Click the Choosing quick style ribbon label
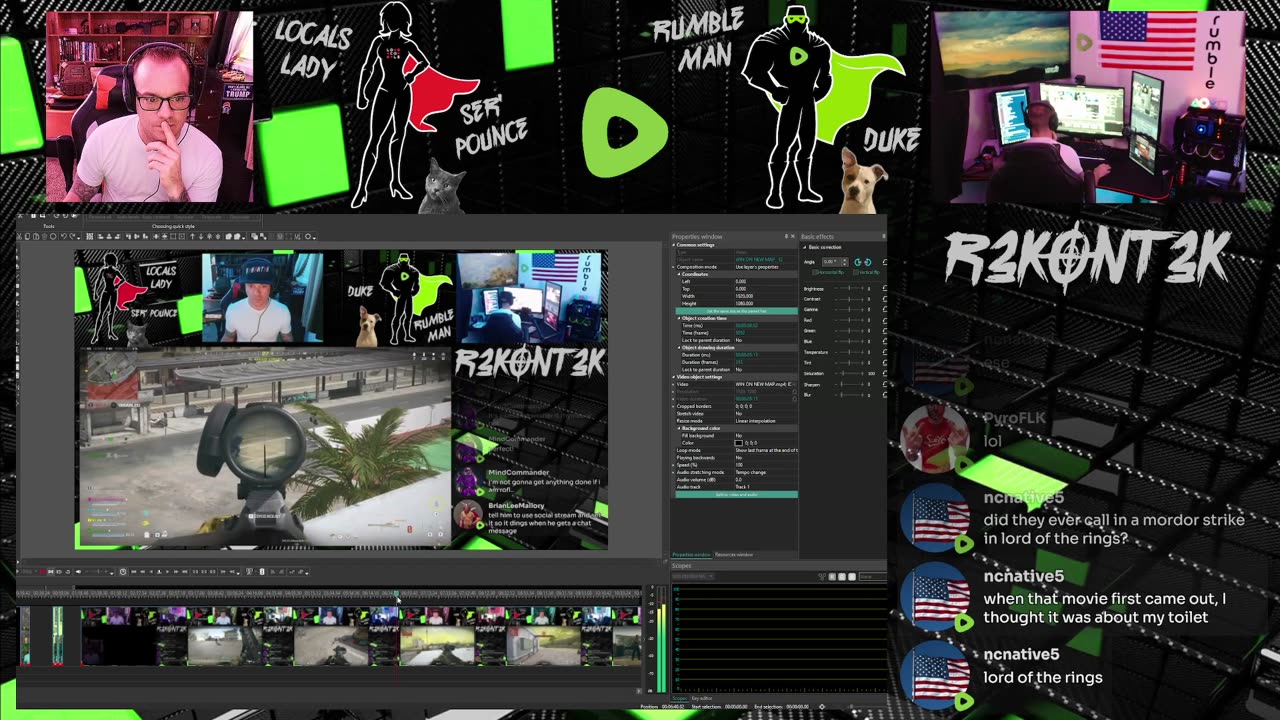This screenshot has height=720, width=1280. 173,226
